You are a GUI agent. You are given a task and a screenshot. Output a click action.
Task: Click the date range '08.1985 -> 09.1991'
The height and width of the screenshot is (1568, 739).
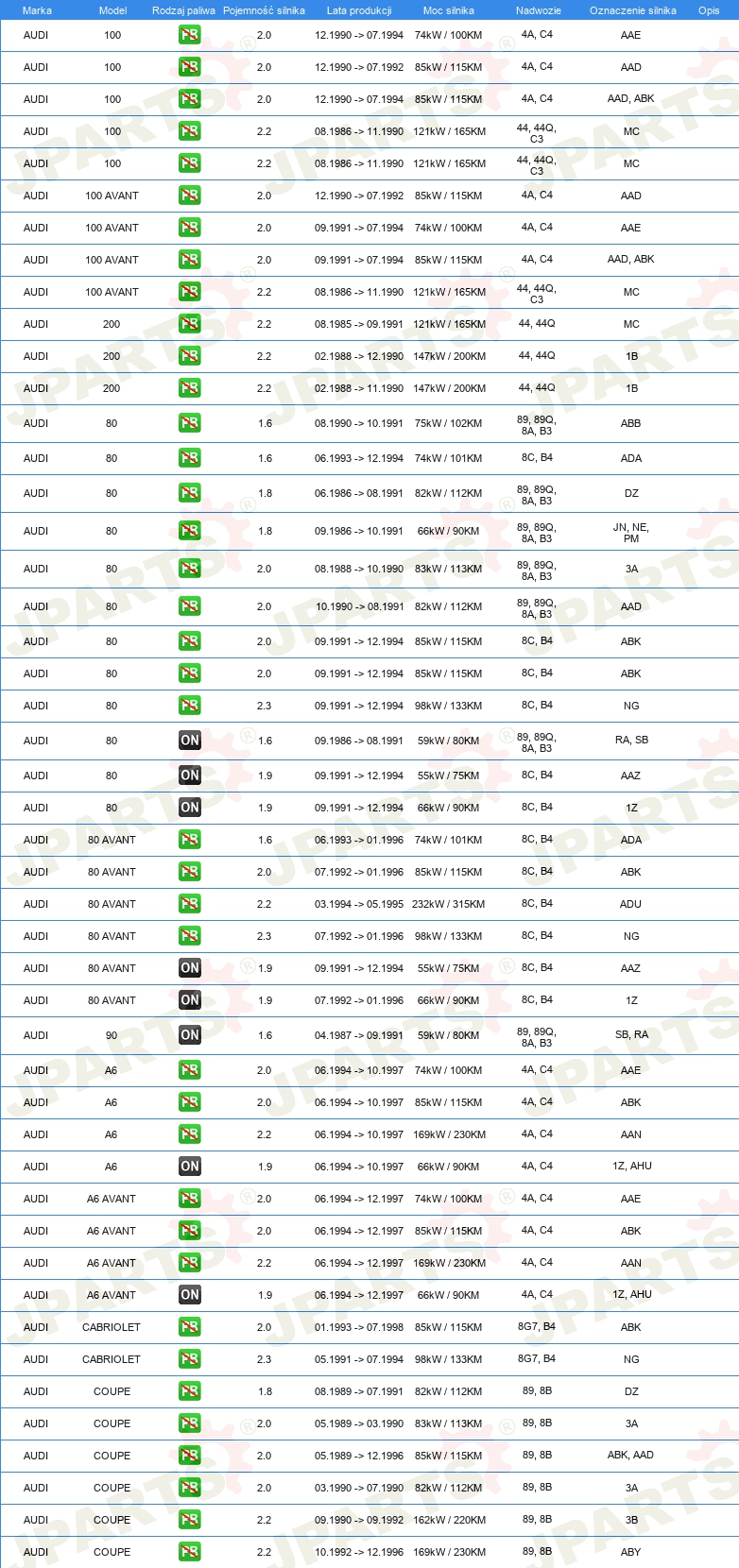click(x=359, y=324)
